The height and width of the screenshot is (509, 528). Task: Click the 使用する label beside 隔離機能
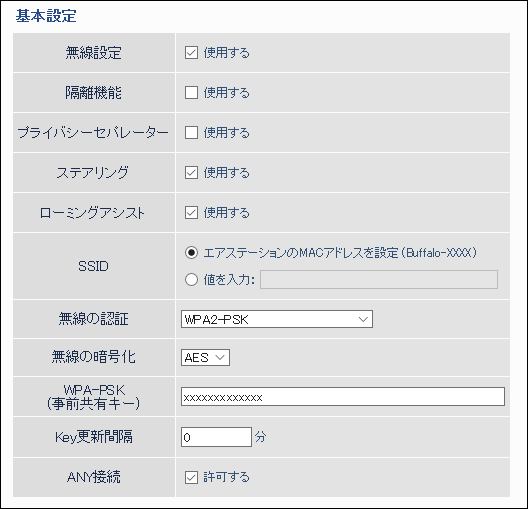(x=226, y=93)
